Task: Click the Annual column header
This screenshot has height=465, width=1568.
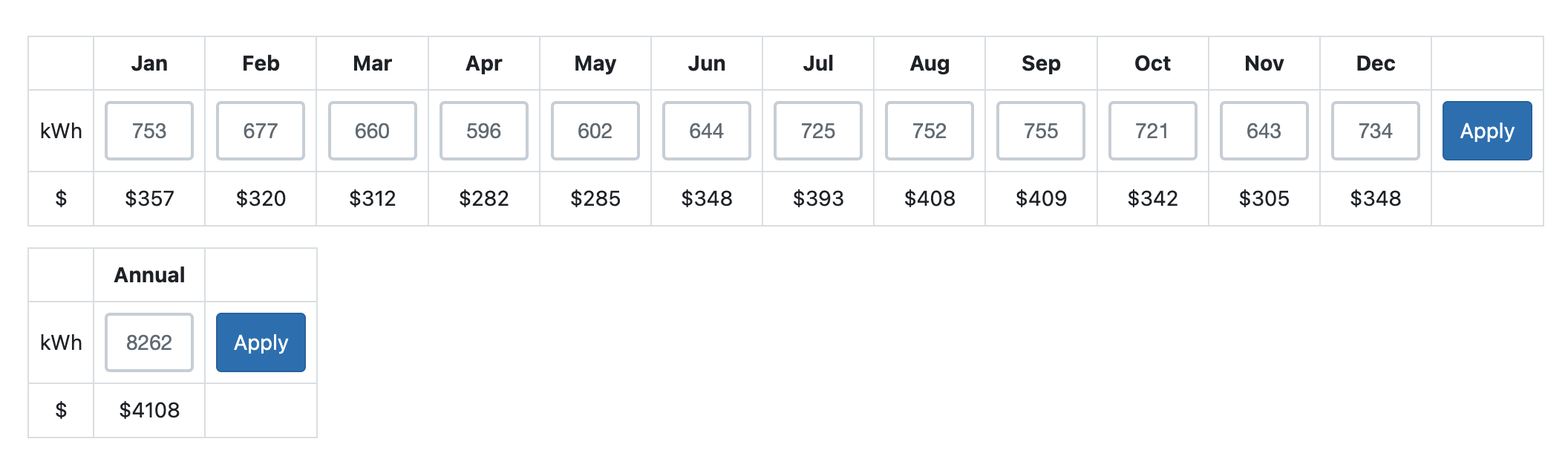Action: tap(149, 275)
